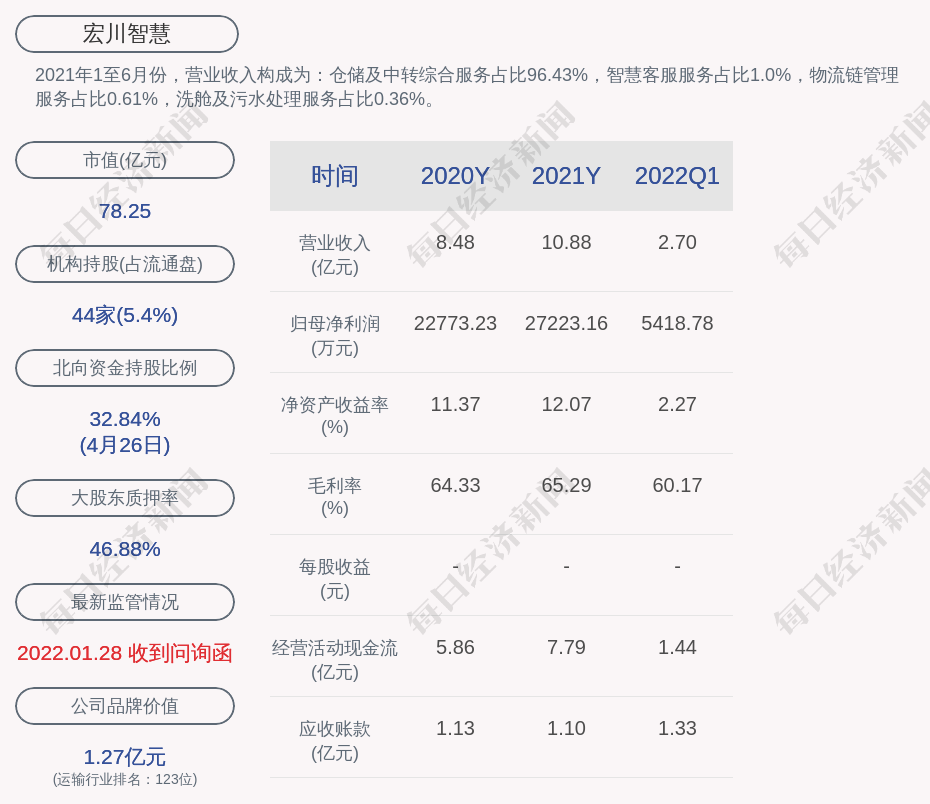This screenshot has height=804, width=930.
Task: Click the 归母净利润(万元) row label
Action: pyautogui.click(x=335, y=336)
